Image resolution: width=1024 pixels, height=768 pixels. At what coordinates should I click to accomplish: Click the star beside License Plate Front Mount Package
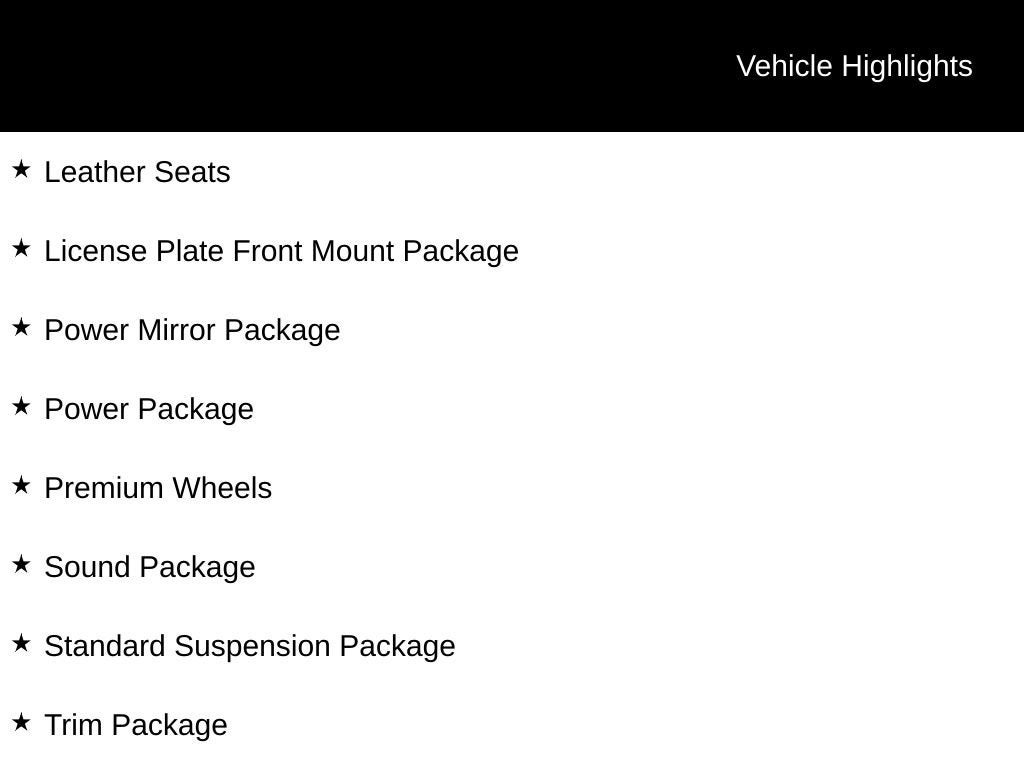point(21,248)
